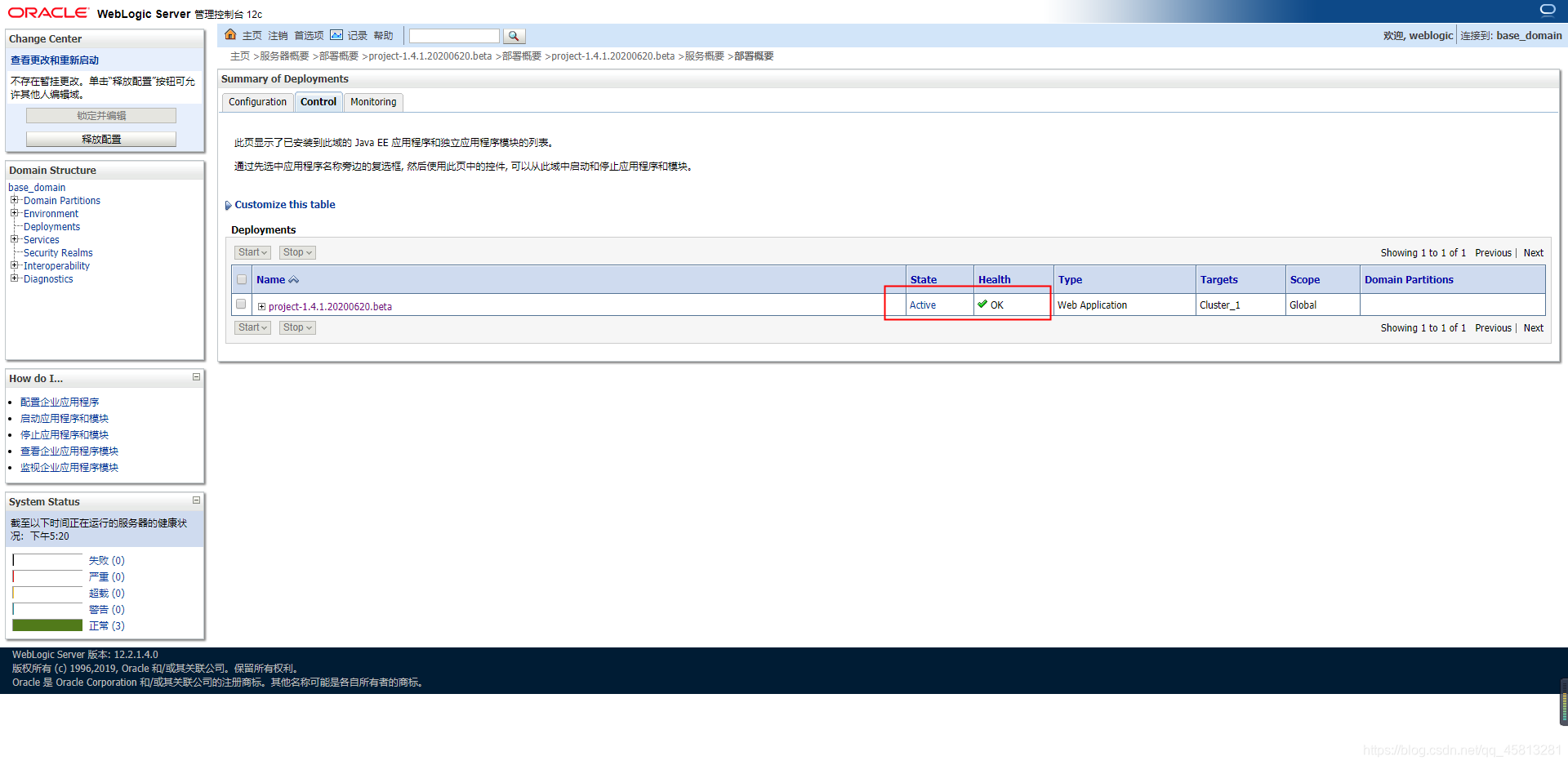Image resolution: width=1568 pixels, height=765 pixels.
Task: Open Deployments in Domain Structure
Action: coord(51,227)
